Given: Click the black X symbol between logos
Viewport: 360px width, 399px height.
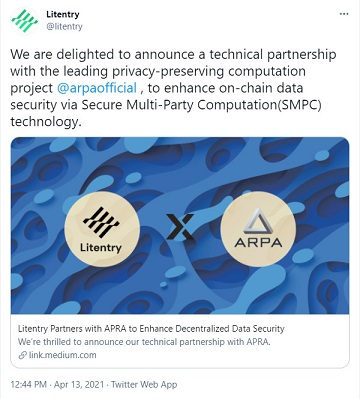Looking at the screenshot, I should click(180, 227).
